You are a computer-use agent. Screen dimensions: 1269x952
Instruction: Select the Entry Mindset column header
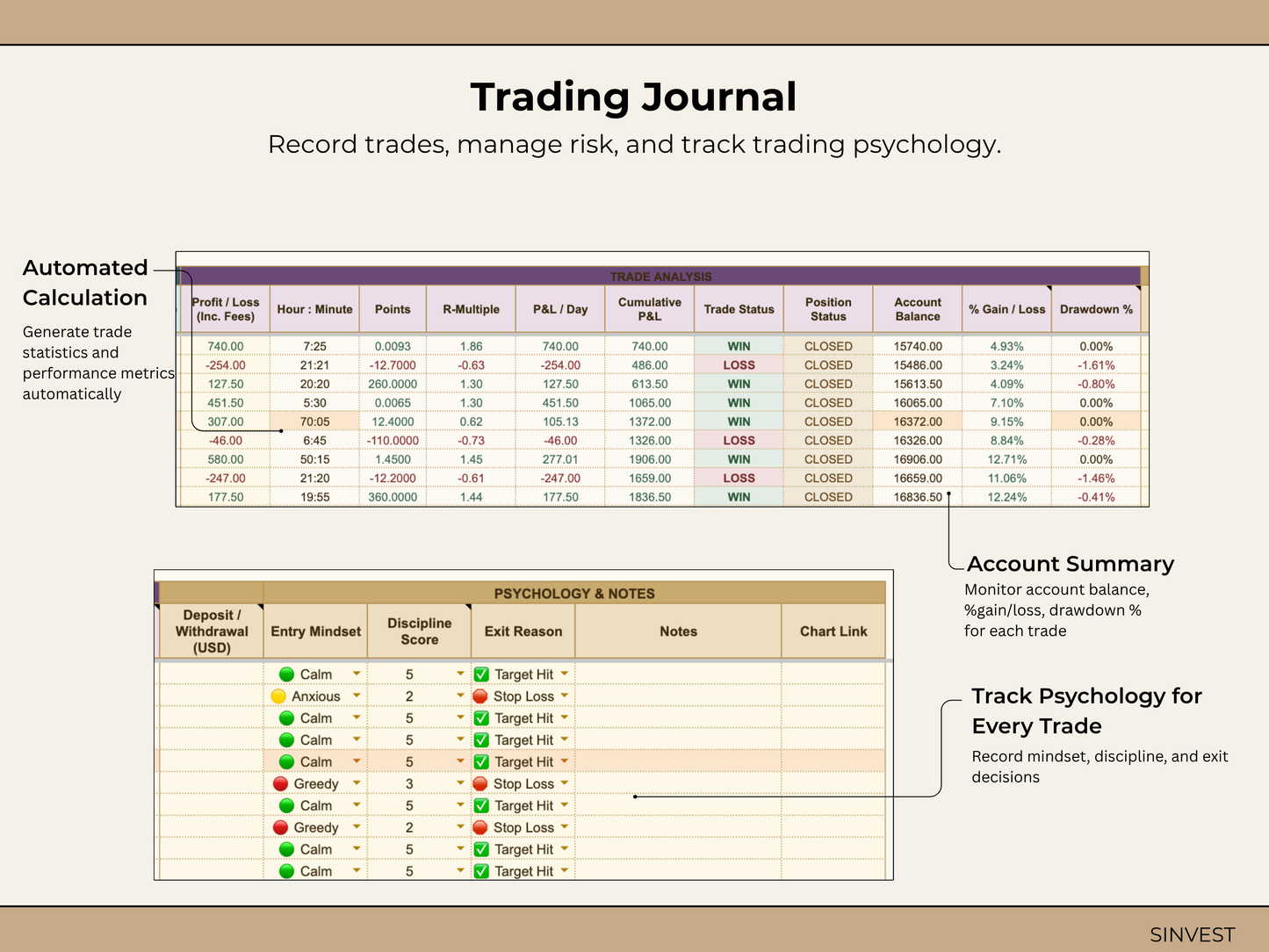[x=315, y=631]
